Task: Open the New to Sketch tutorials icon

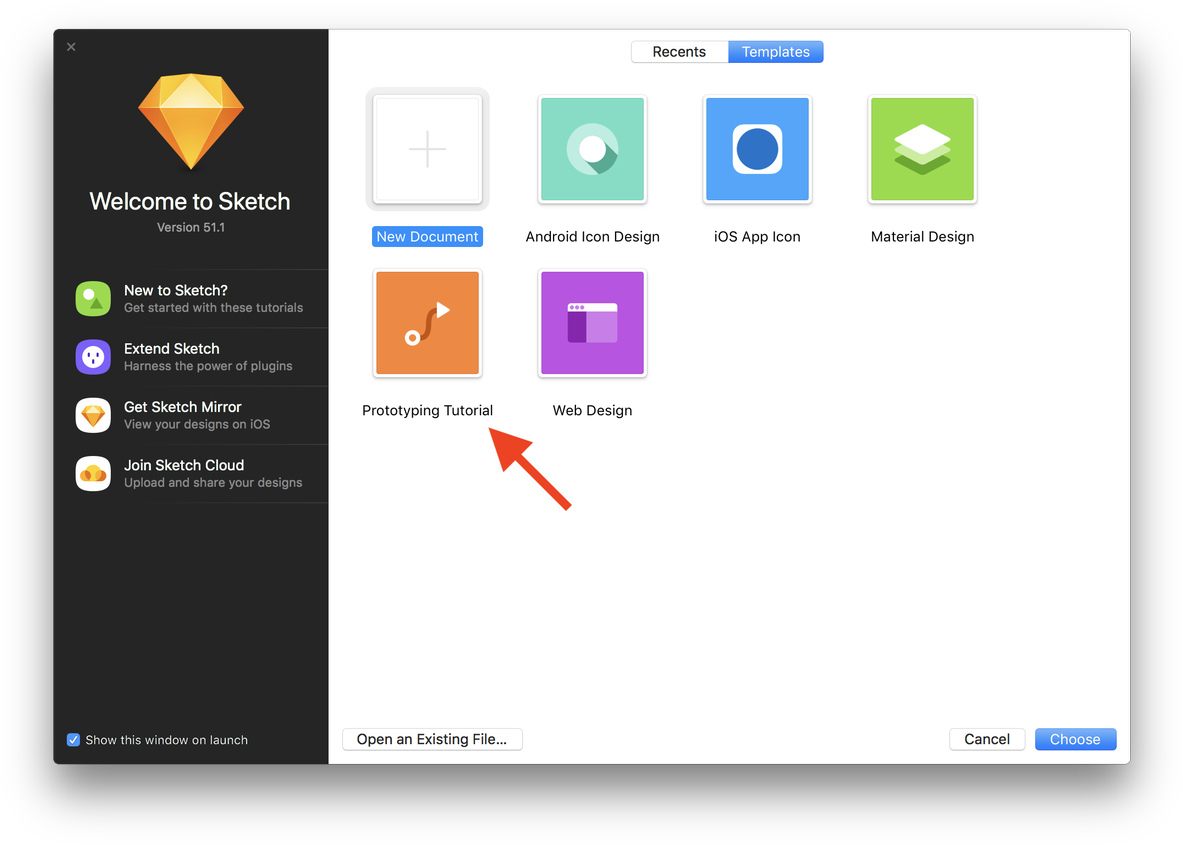Action: [94, 299]
